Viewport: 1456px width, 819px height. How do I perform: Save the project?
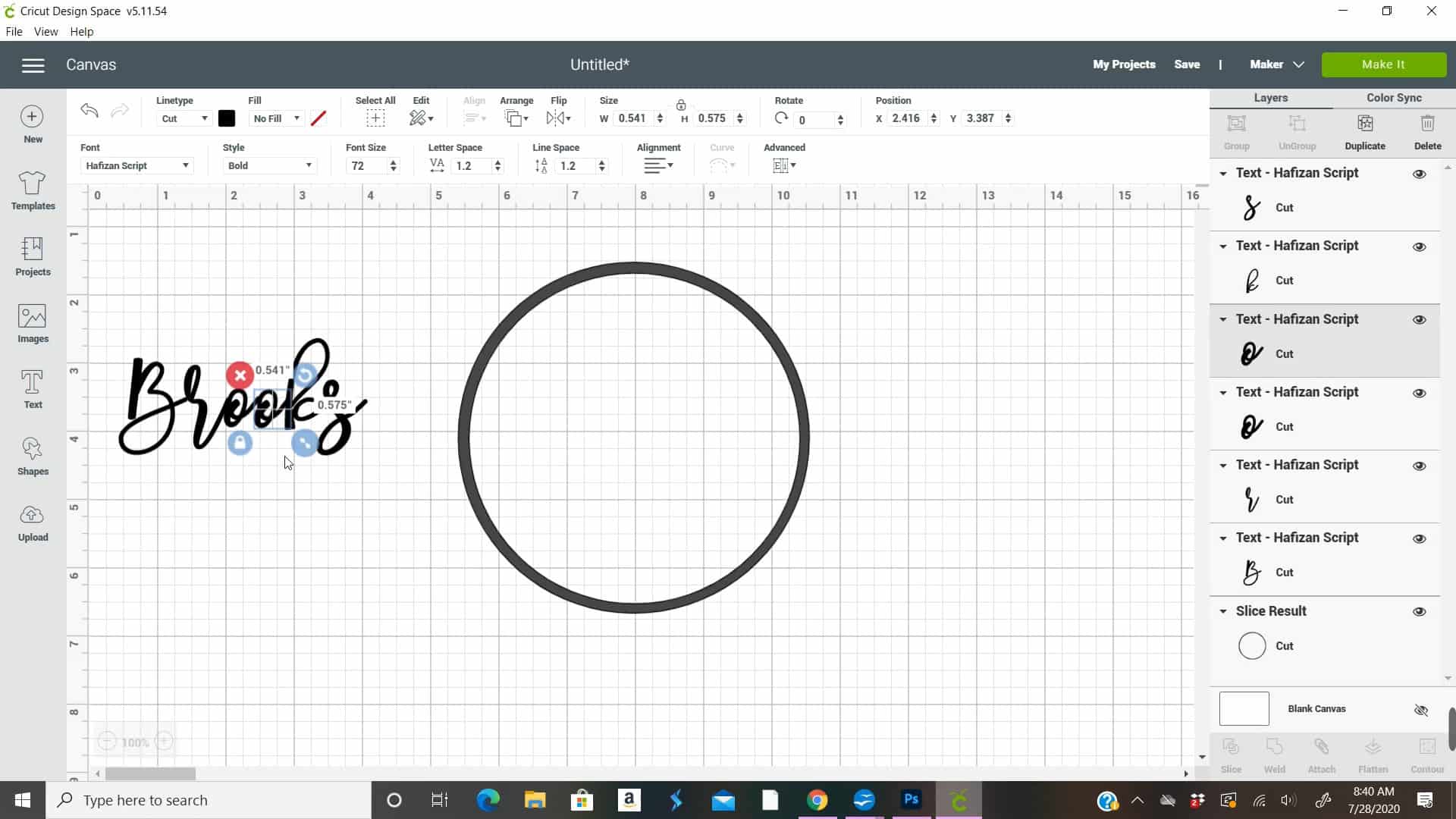[1187, 64]
